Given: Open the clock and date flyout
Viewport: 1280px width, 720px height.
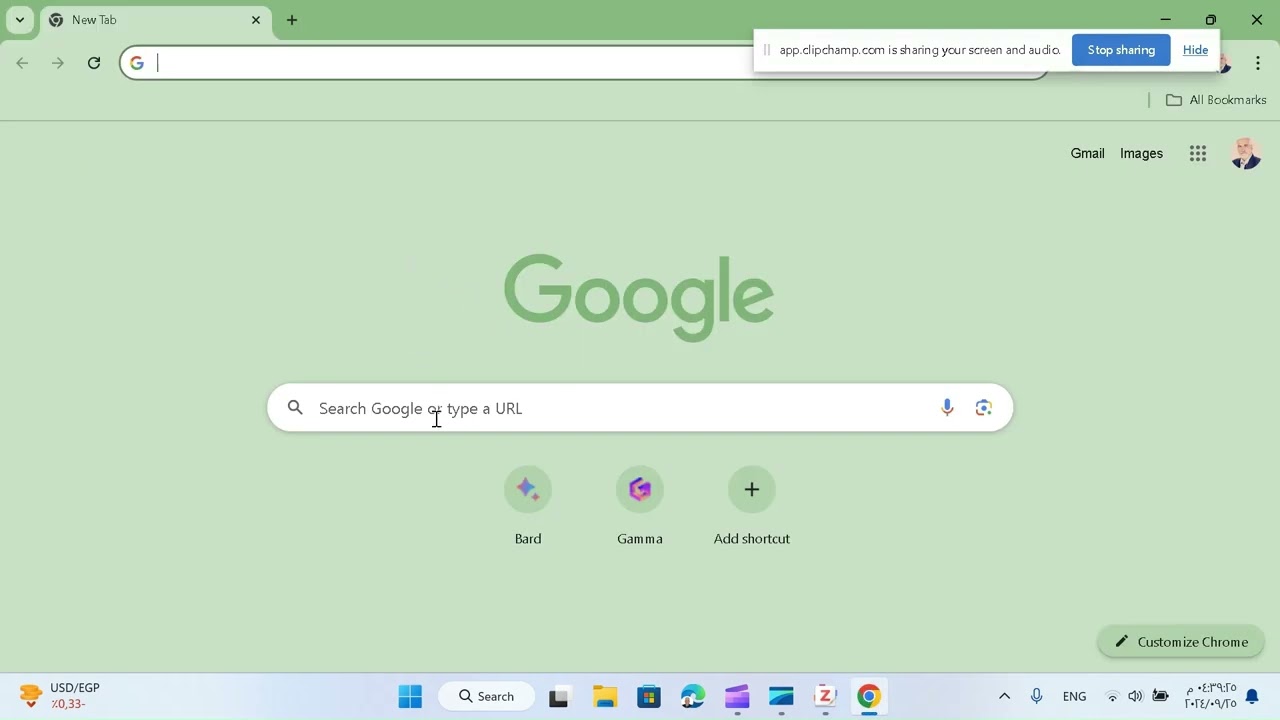Looking at the screenshot, I should [x=1210, y=696].
